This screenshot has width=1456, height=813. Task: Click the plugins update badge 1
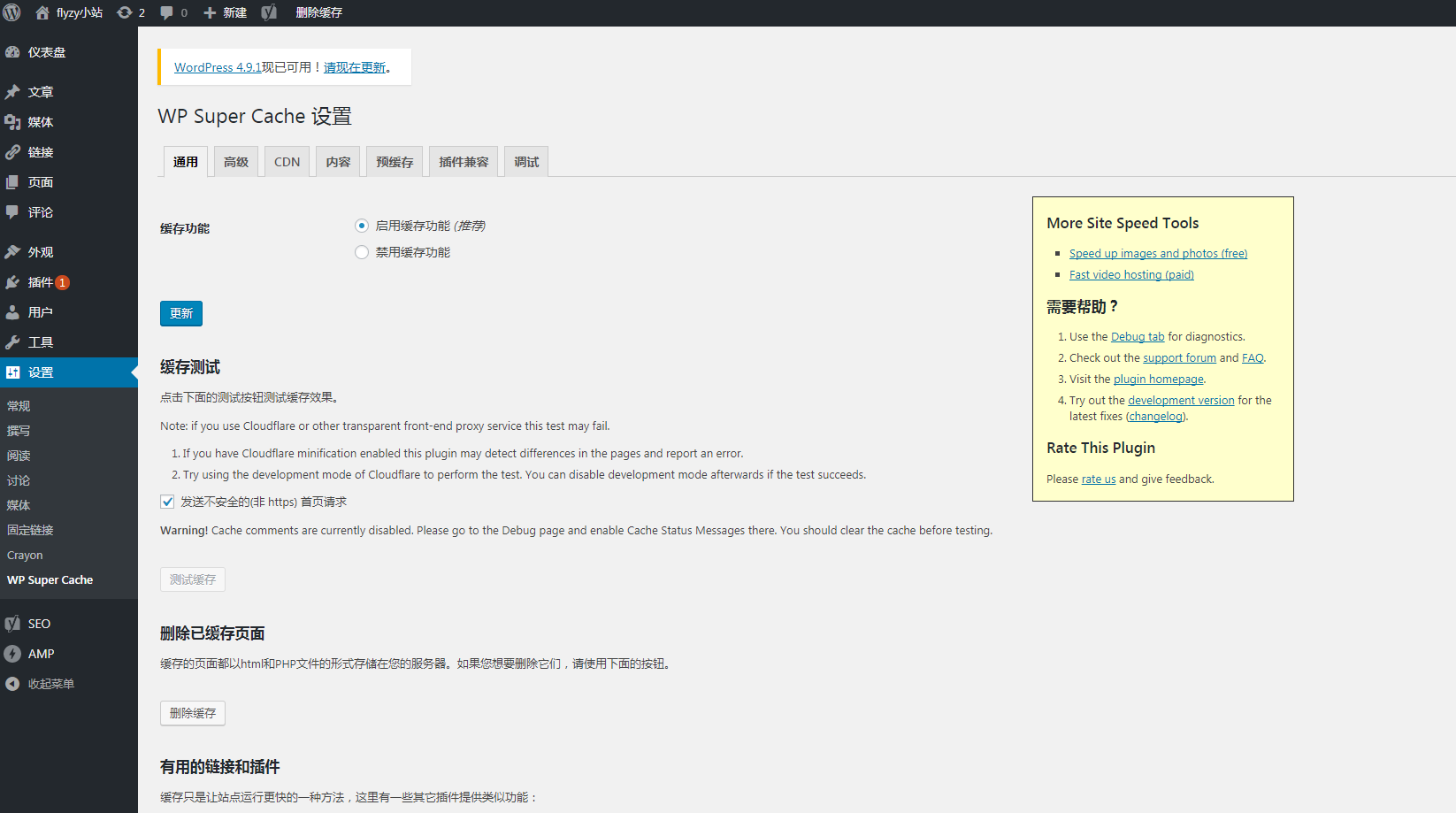tap(63, 282)
